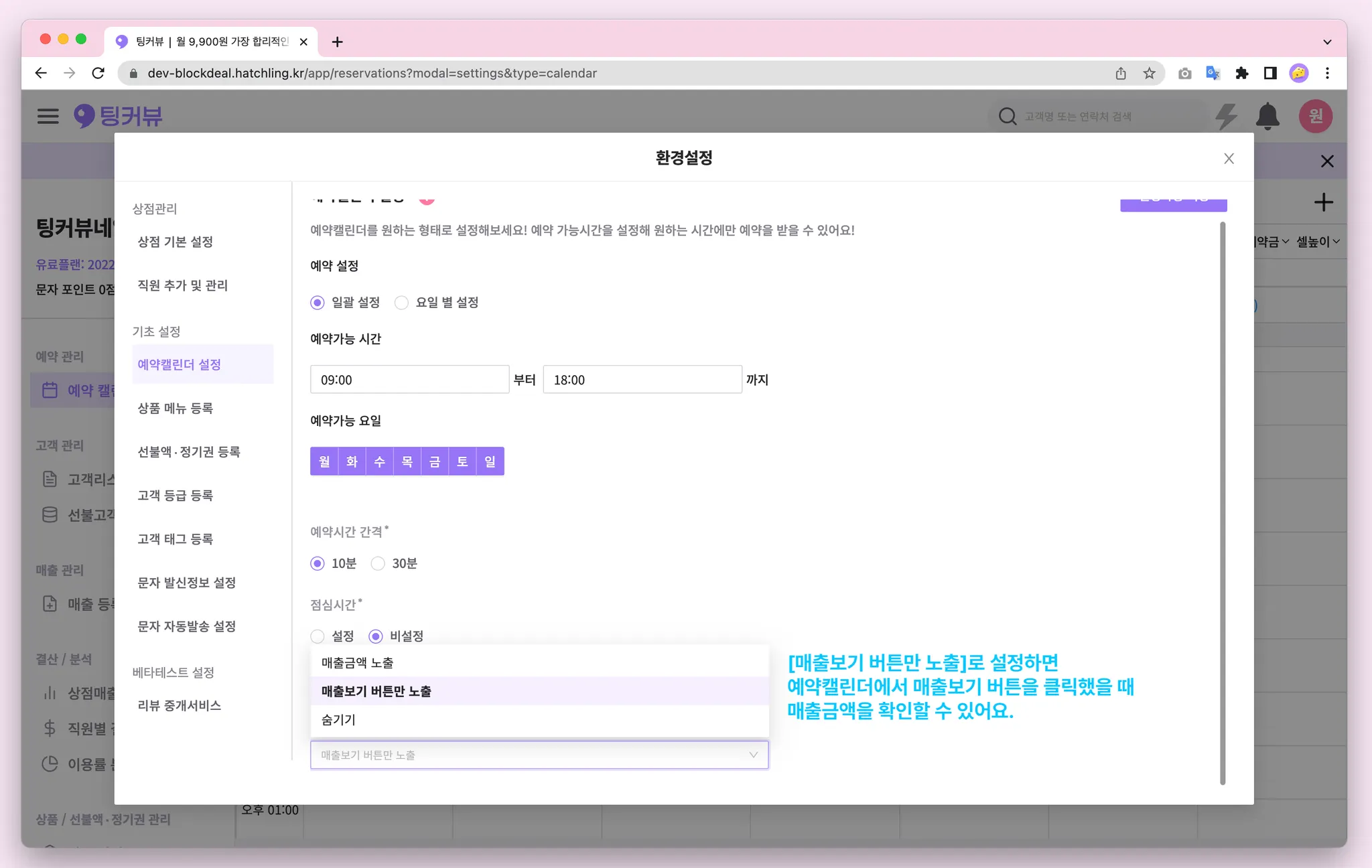The width and height of the screenshot is (1372, 868).
Task: Click the red user avatar icon
Action: pos(1315,117)
